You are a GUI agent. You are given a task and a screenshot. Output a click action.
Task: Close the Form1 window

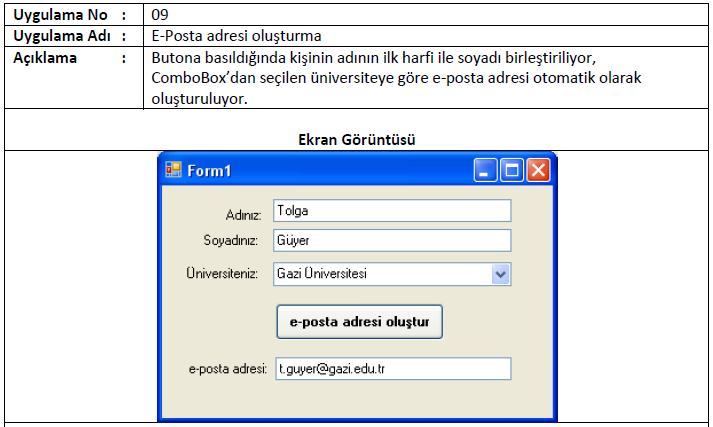pos(538,171)
